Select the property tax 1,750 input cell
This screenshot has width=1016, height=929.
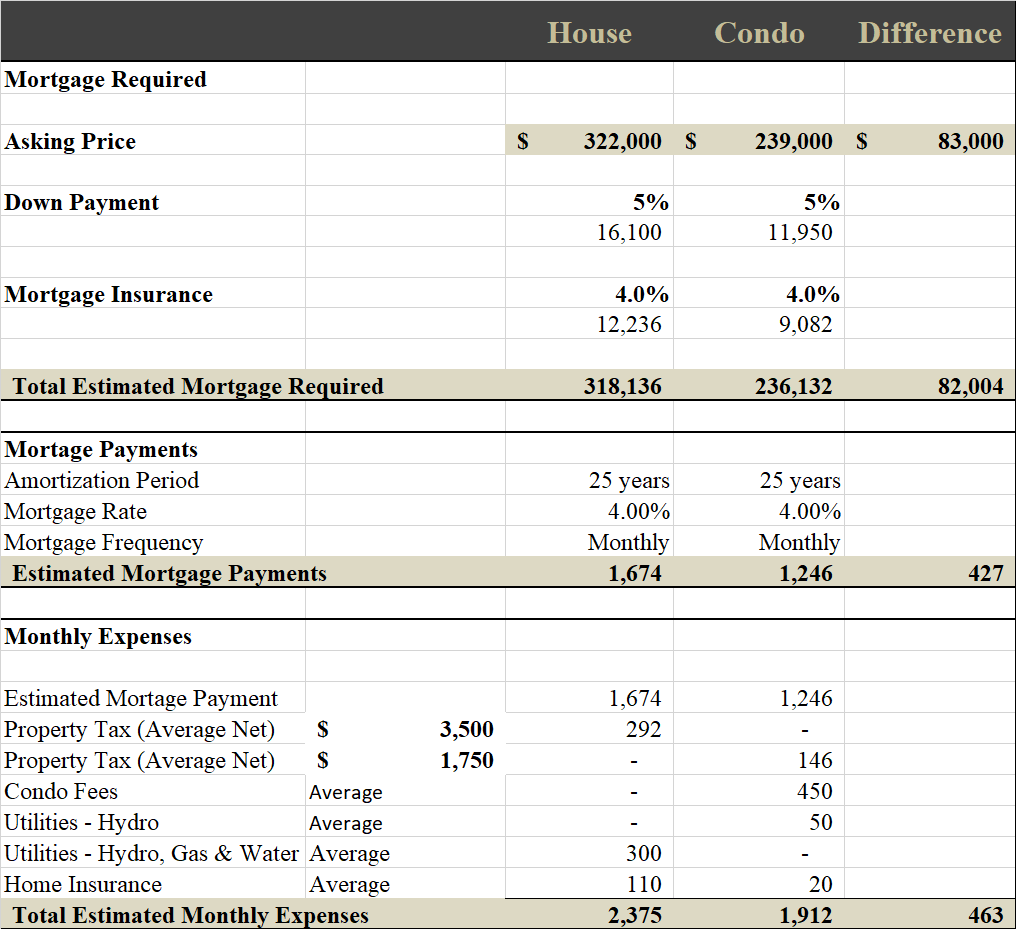[x=466, y=761]
